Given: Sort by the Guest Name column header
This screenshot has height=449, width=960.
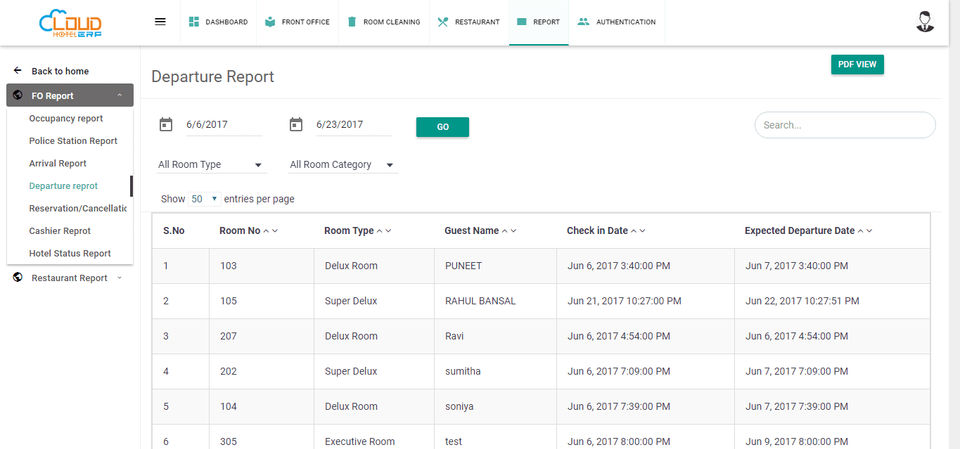Looking at the screenshot, I should [x=472, y=231].
